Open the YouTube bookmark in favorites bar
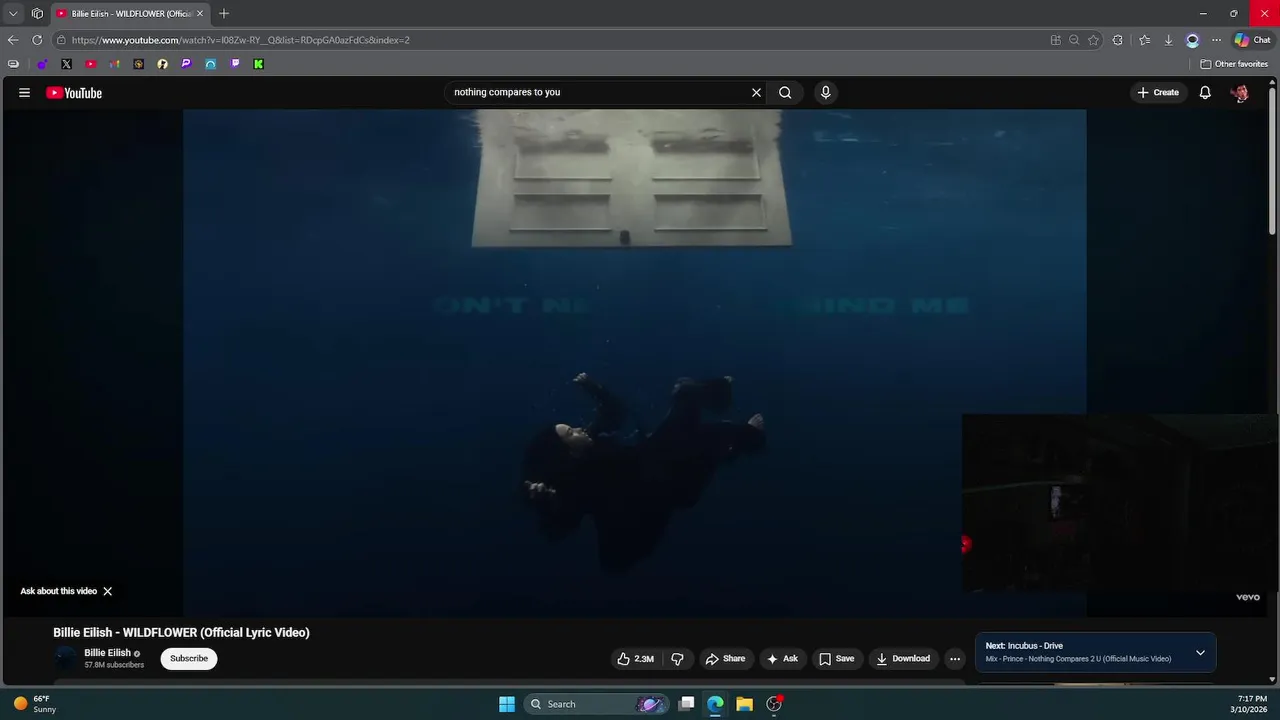1280x720 pixels. tap(90, 64)
